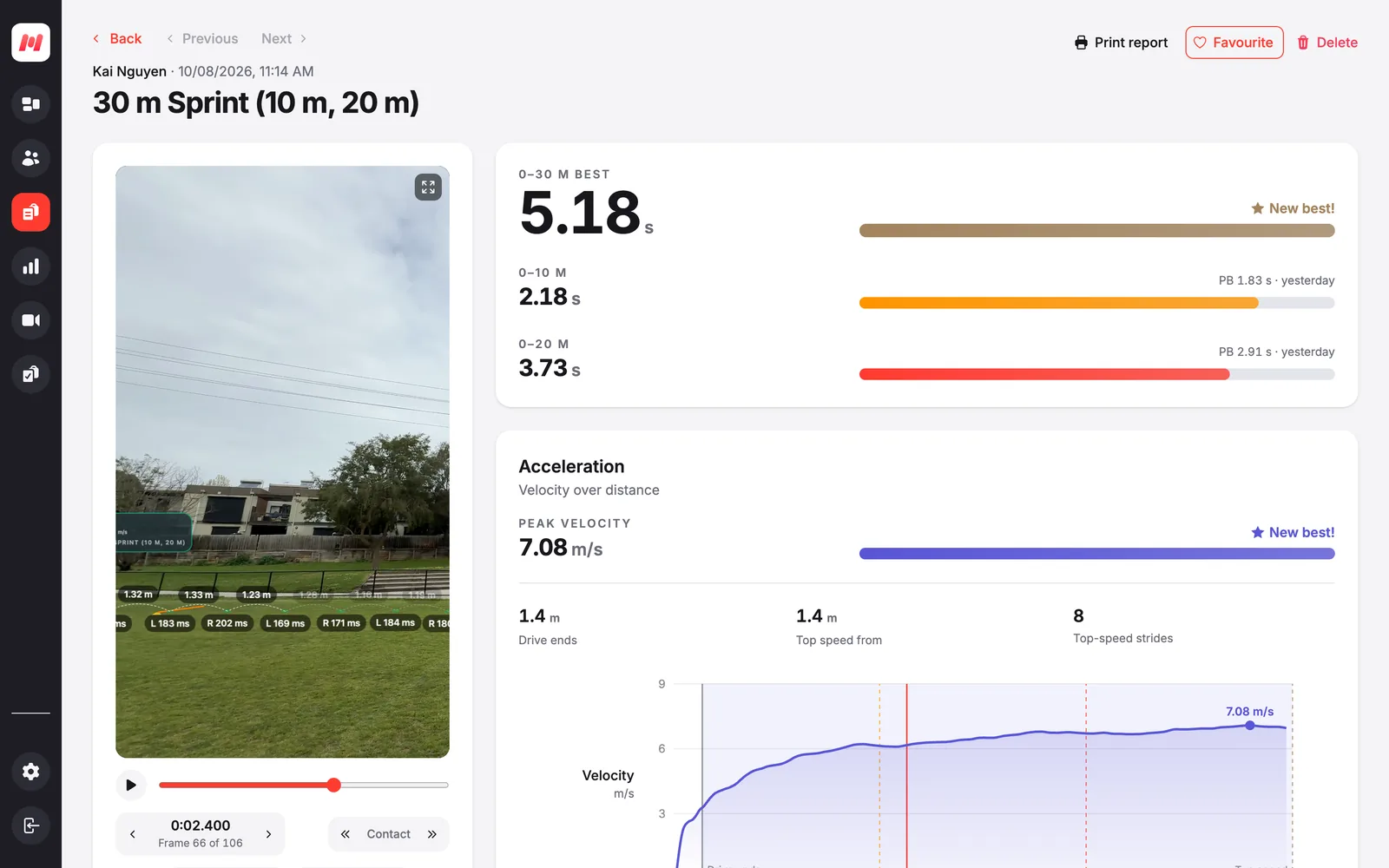Go to the Next test

284,38
